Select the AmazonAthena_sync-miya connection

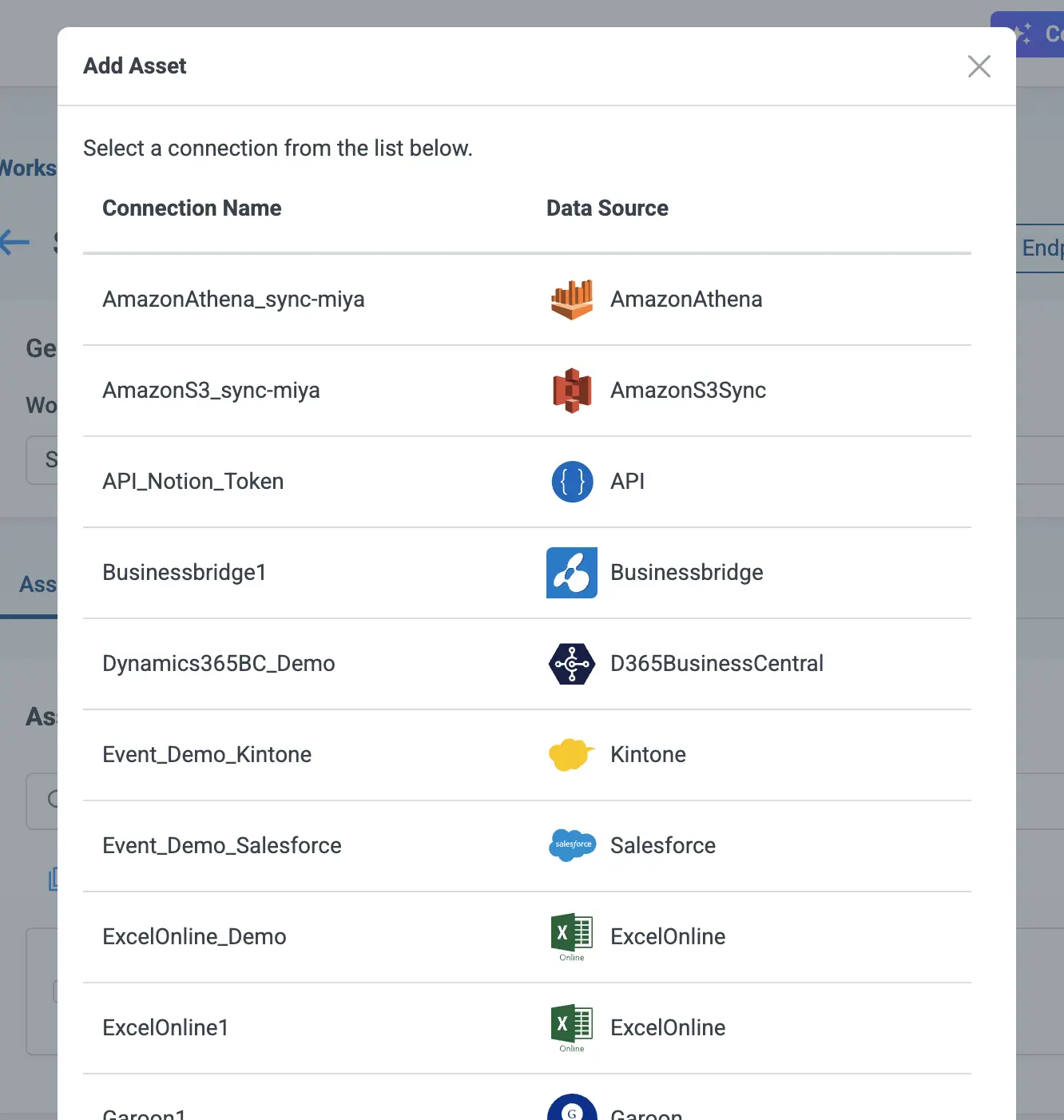pyautogui.click(x=233, y=300)
